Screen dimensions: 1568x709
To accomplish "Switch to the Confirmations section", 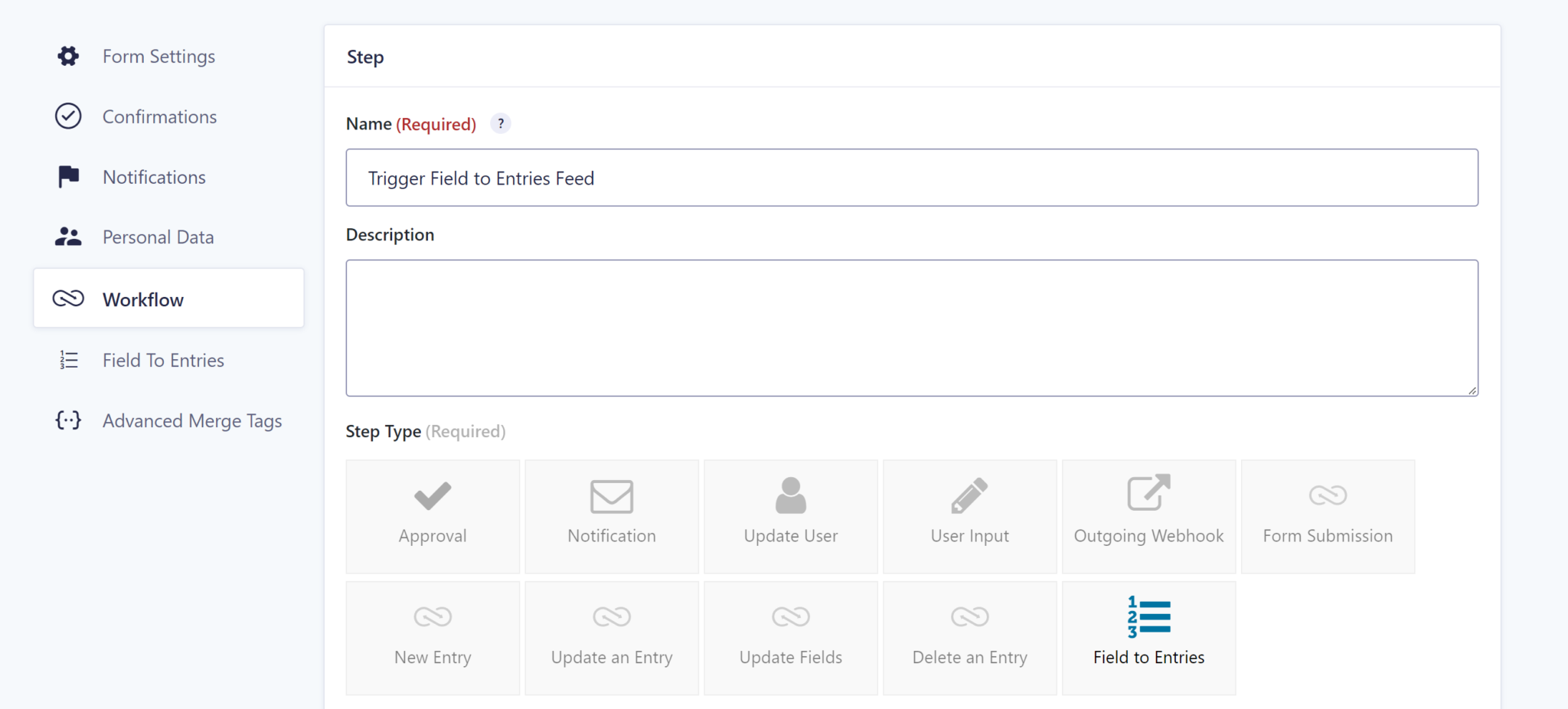I will (x=159, y=116).
